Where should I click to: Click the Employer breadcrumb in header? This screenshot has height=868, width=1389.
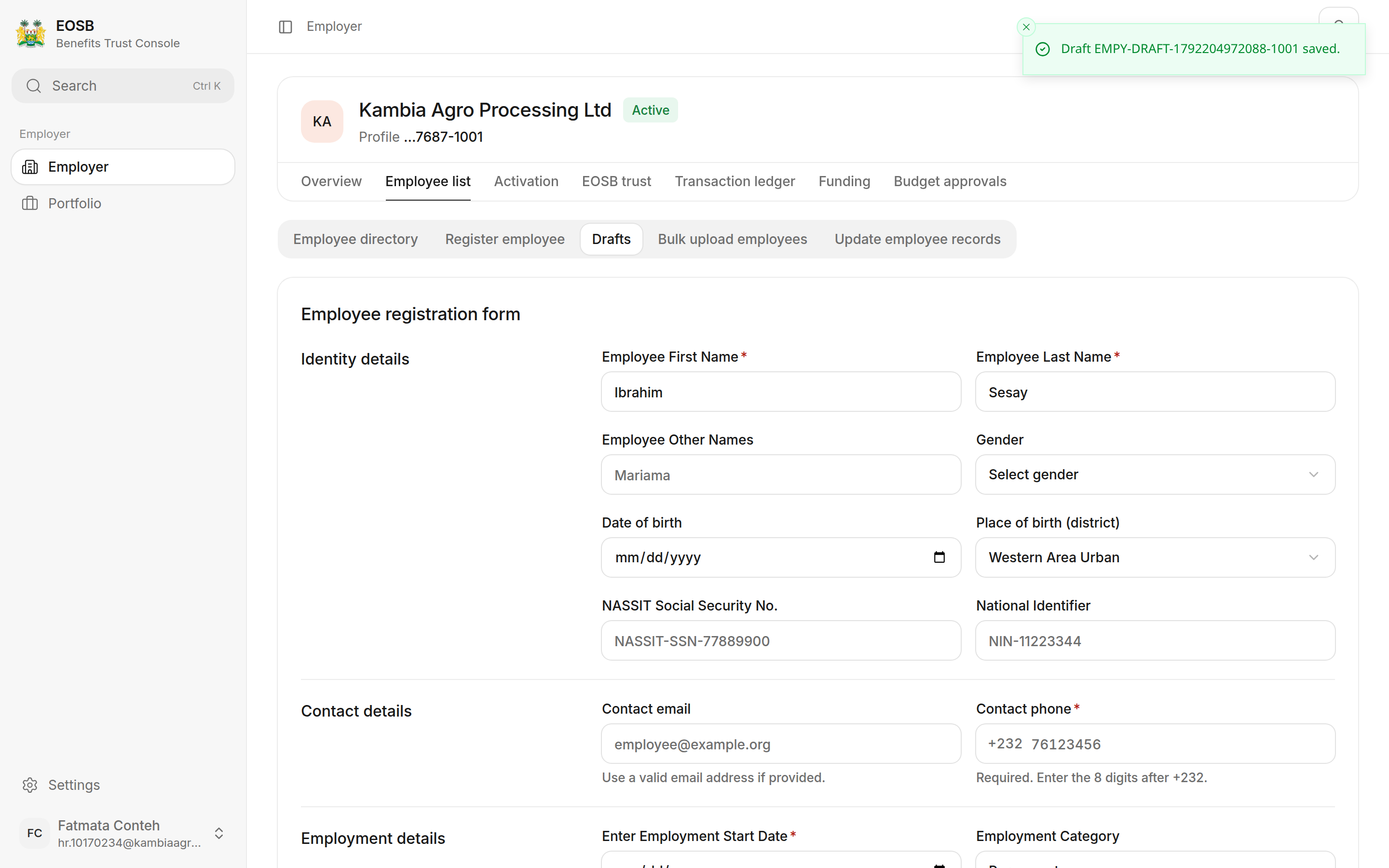334,27
